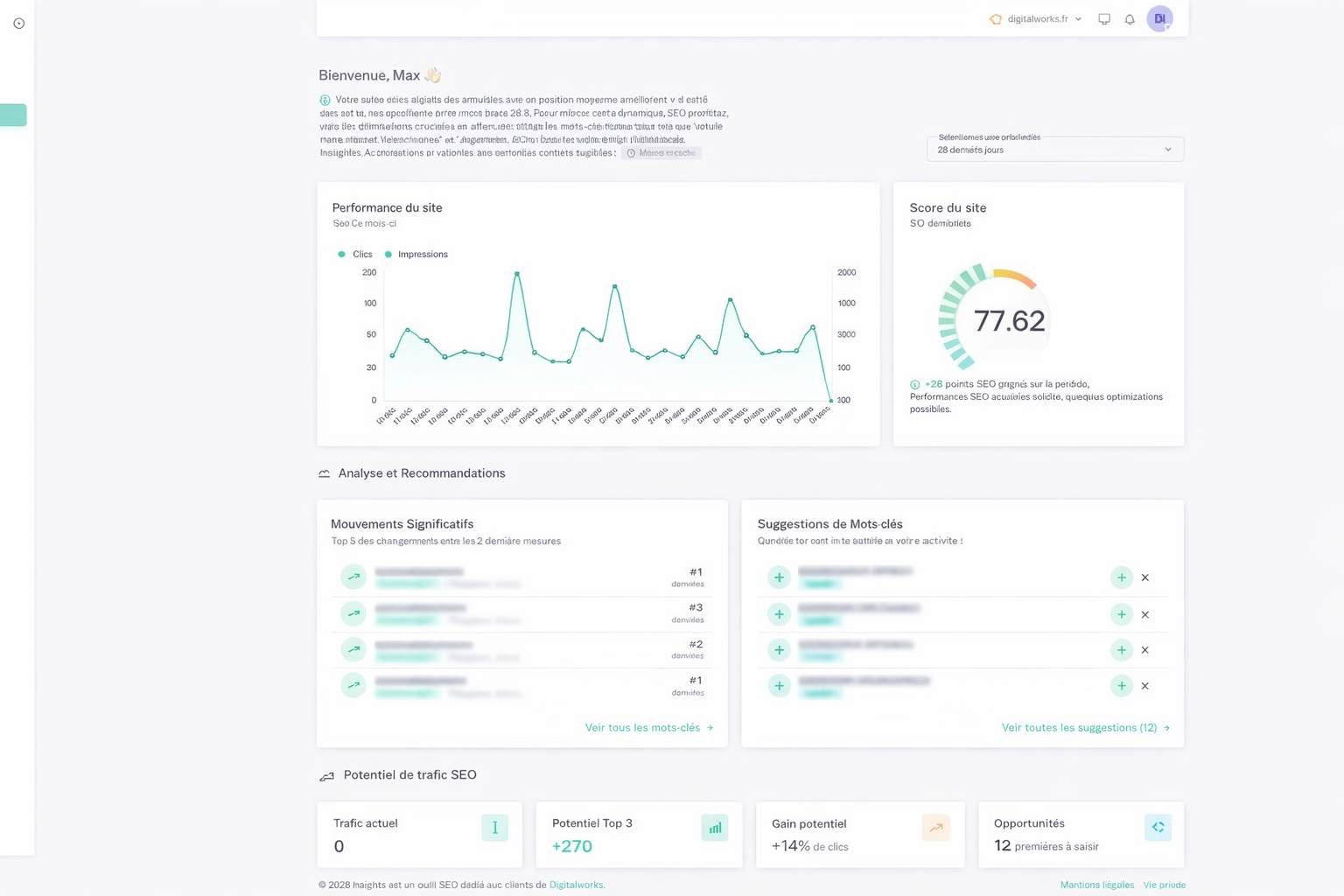Expand the digitalworks.fr site selector chevron
The width and height of the screenshot is (1344, 896).
(1079, 18)
